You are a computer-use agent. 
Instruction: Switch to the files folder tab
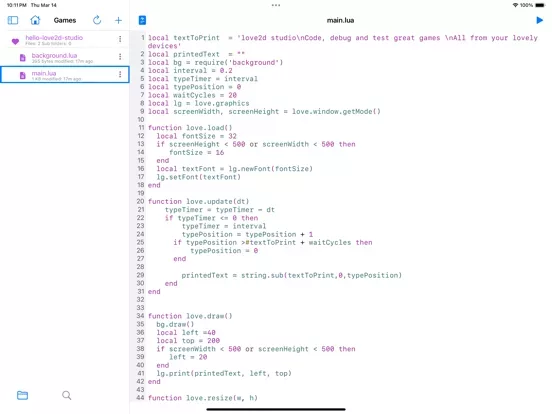point(23,395)
